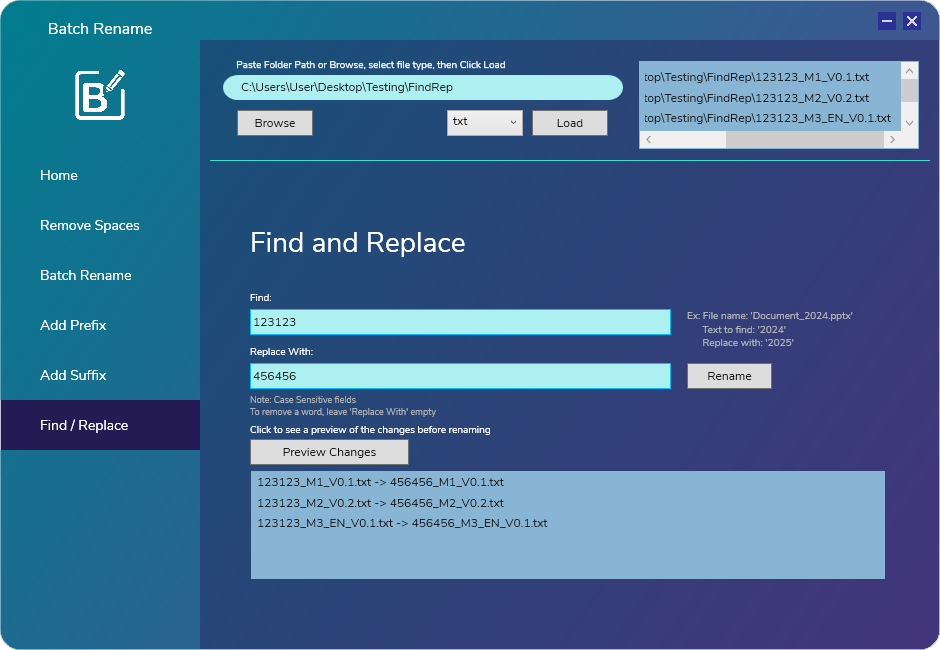Screen dimensions: 940x650
Task: Open the Add Prefix page
Action: pos(73,325)
